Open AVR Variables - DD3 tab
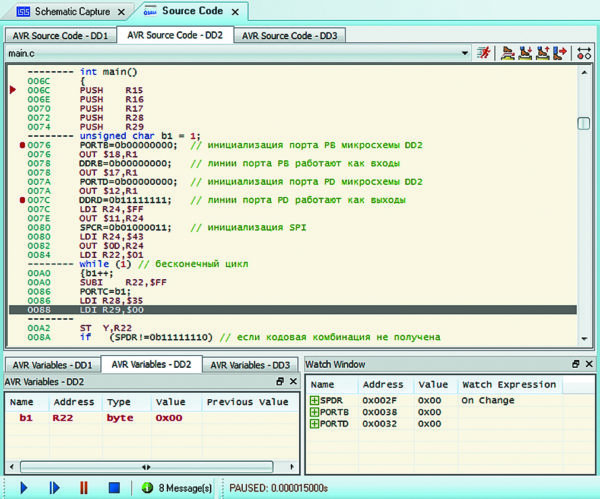This screenshot has height=499, width=600. click(250, 365)
